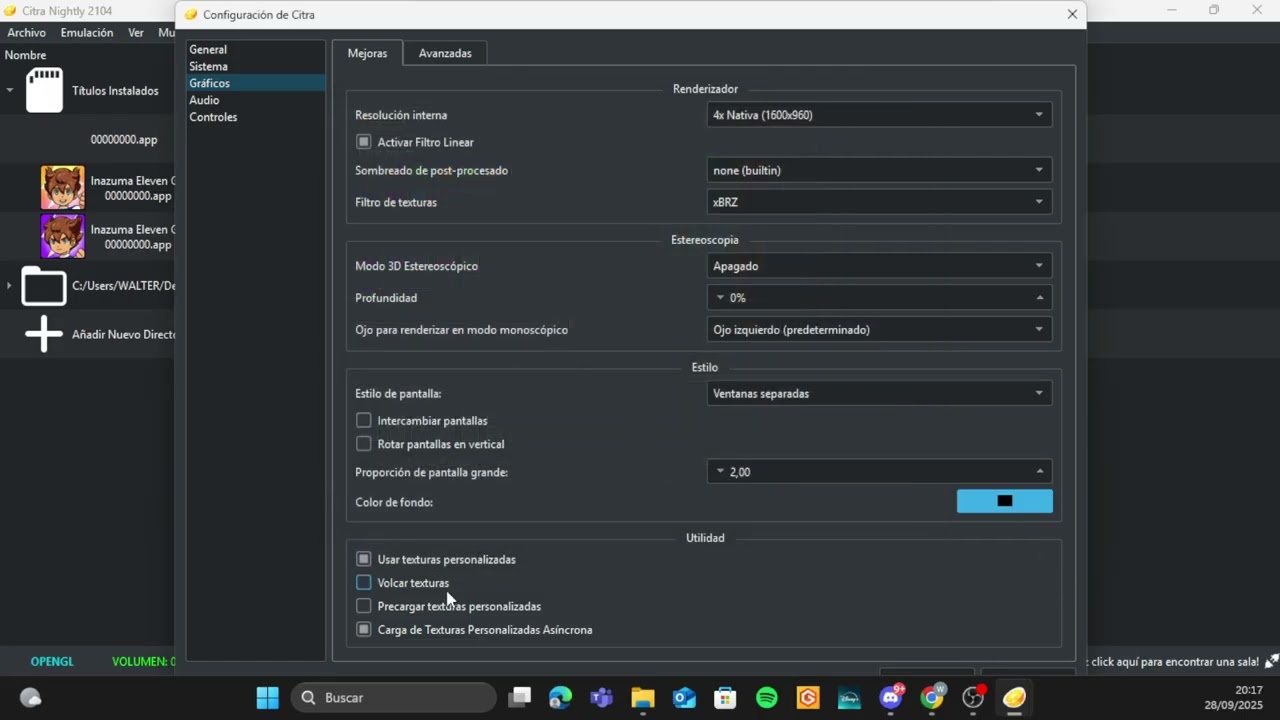Open Microsoft Store from the taskbar
Screen dimensions: 1280x720
click(725, 697)
